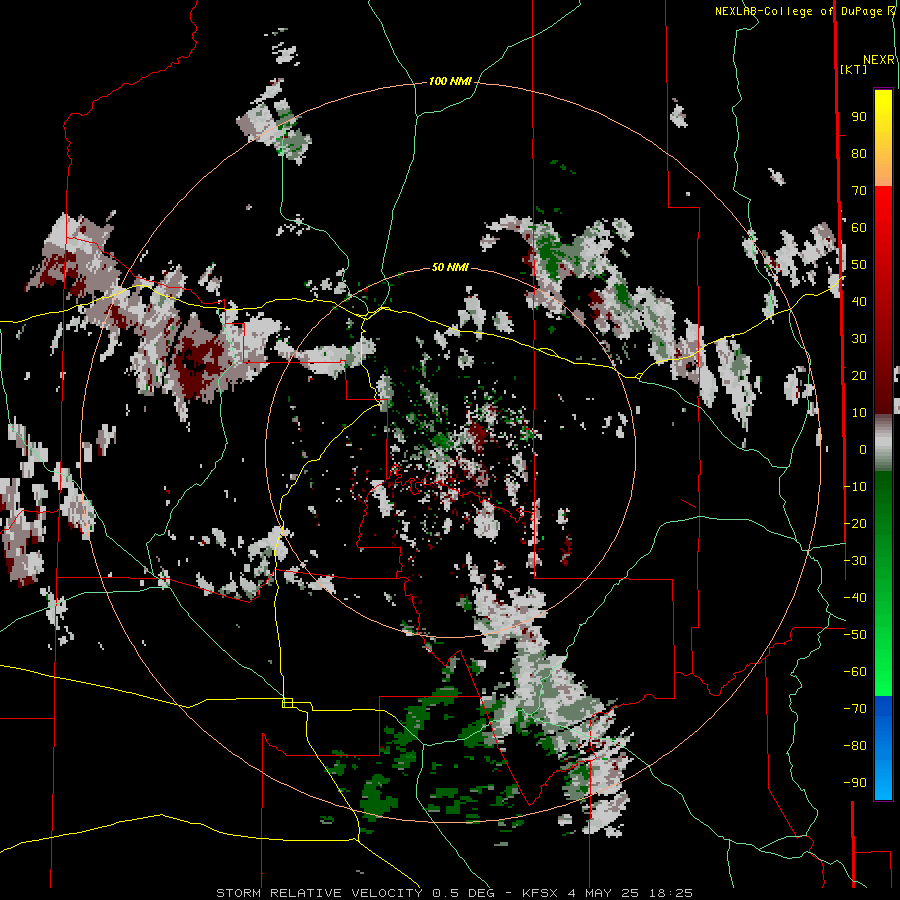900x900 pixels.
Task: Select the positive 30 scale label
Action: pyautogui.click(x=859, y=339)
